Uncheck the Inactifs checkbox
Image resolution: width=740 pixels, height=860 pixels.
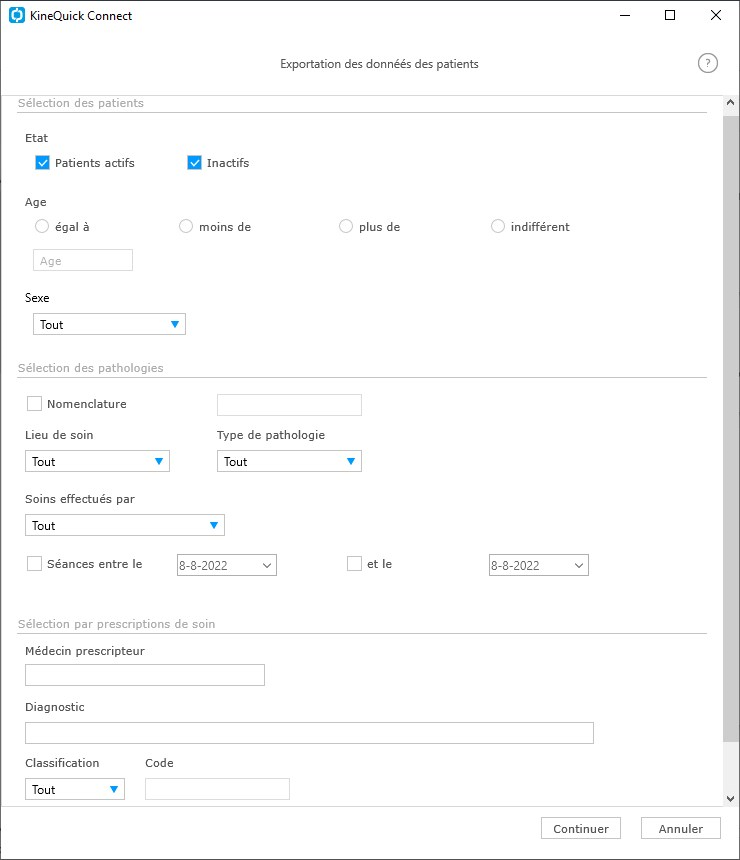tap(194, 163)
